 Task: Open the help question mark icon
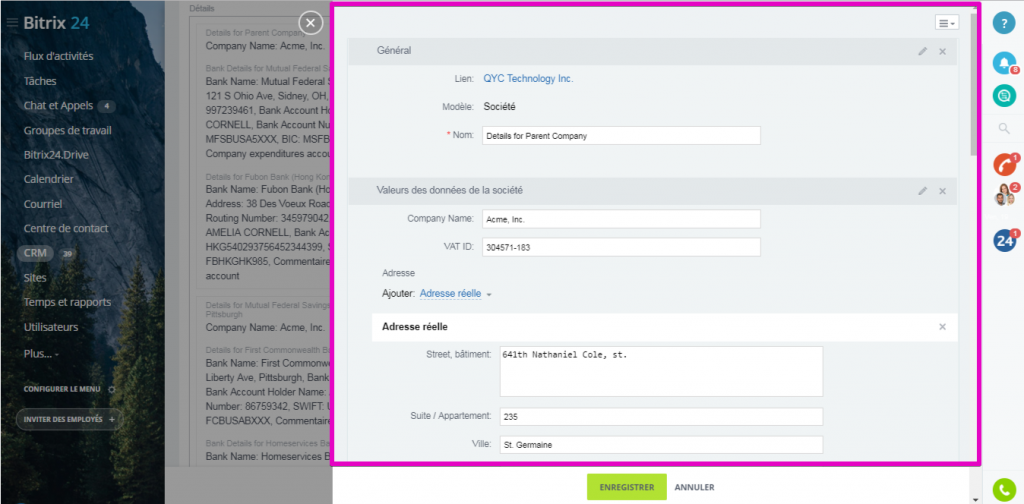(x=1004, y=23)
